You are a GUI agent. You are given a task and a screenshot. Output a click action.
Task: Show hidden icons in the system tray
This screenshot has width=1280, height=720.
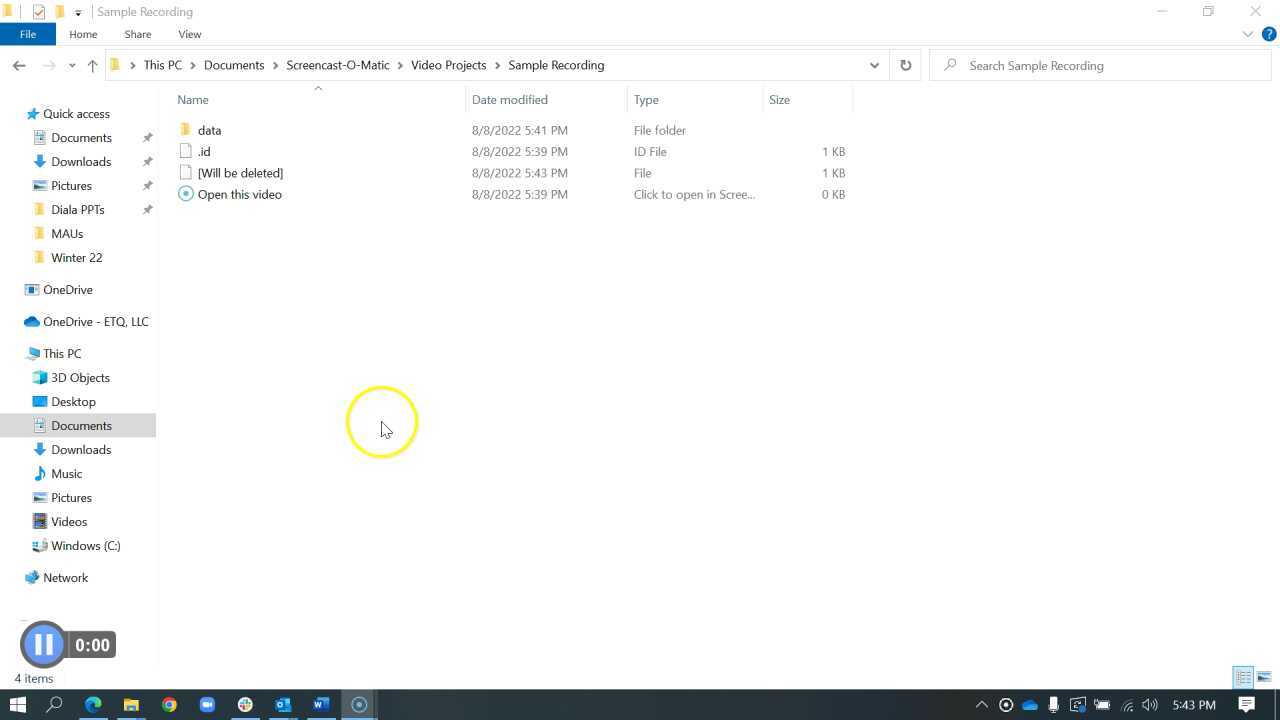coord(983,704)
